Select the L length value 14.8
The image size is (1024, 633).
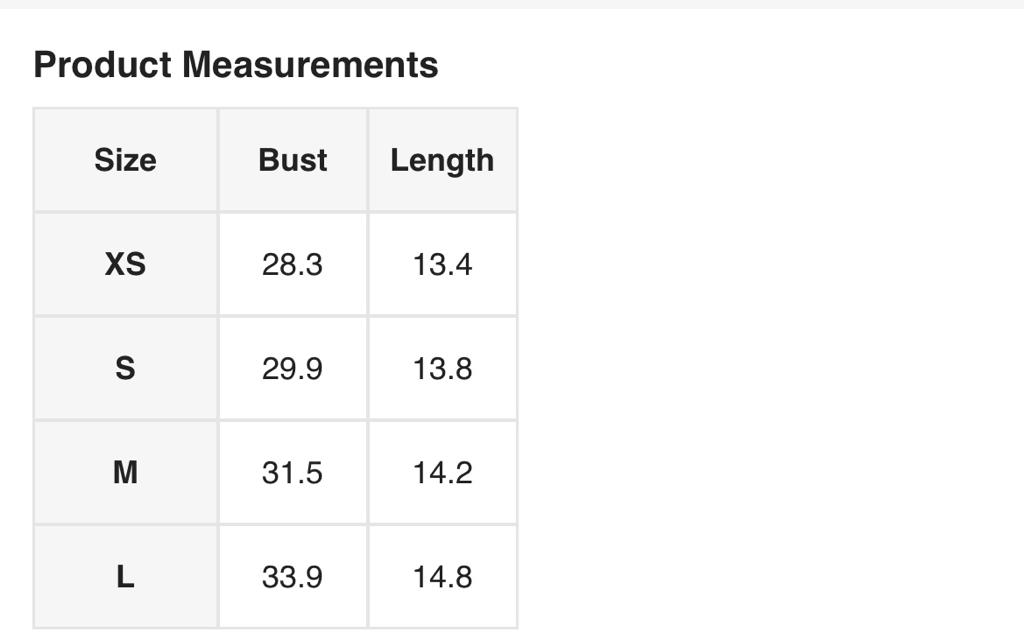(442, 576)
